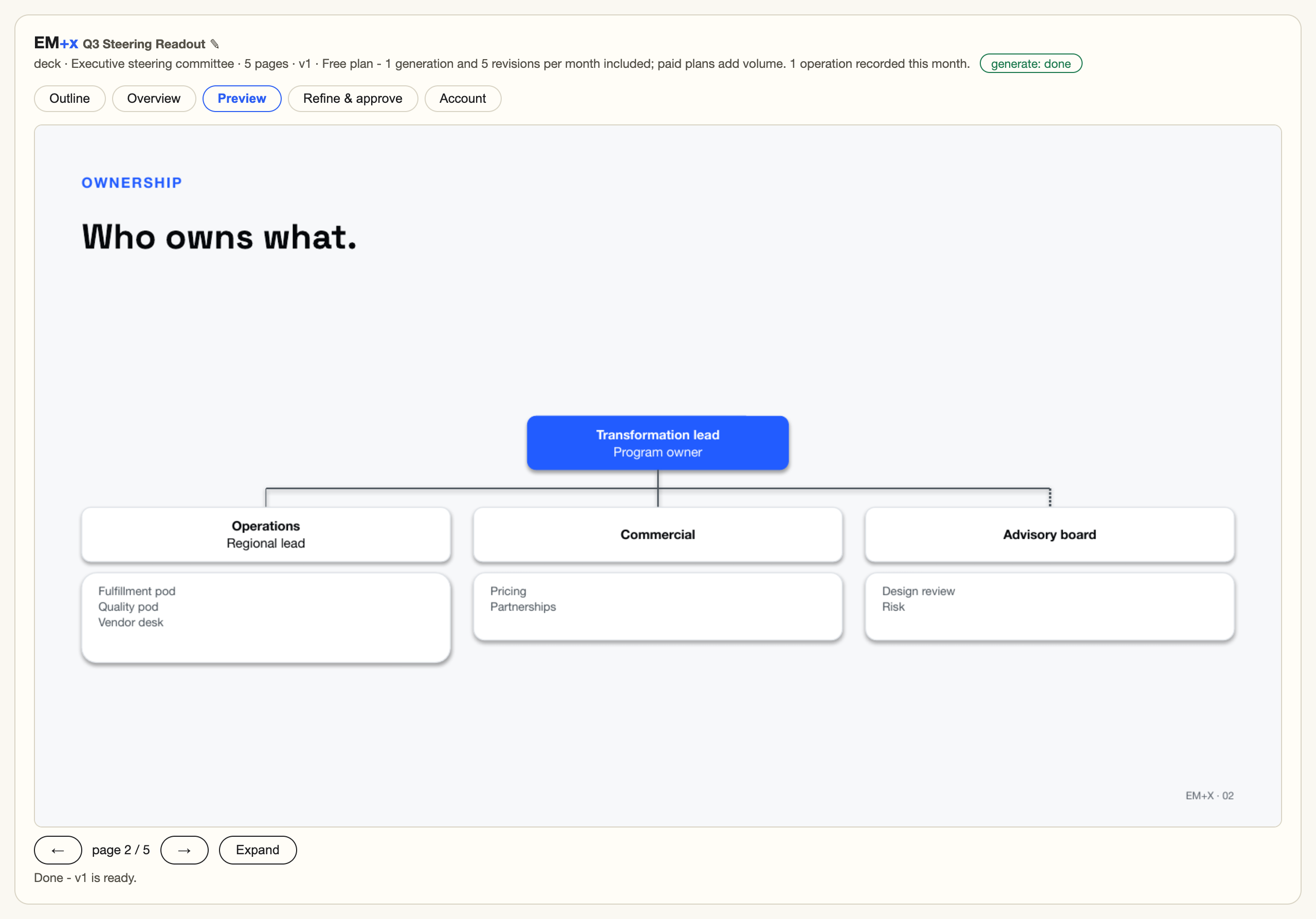Screen dimensions: 1316x919
Task: Click the 'Who owns what.' headline
Action: click(x=220, y=237)
